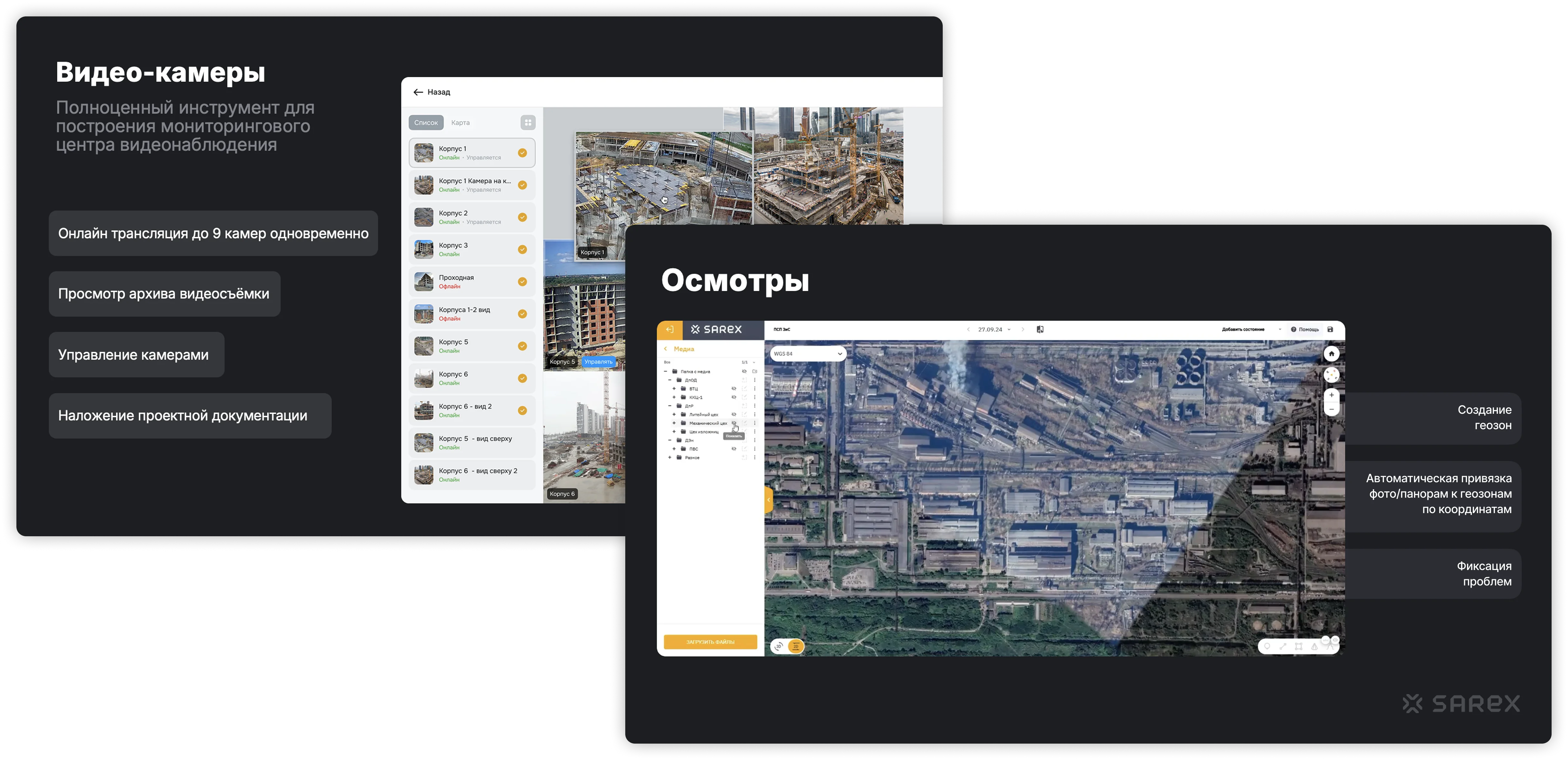Click the compass orientation button
This screenshot has height=760, width=1568.
(1331, 375)
